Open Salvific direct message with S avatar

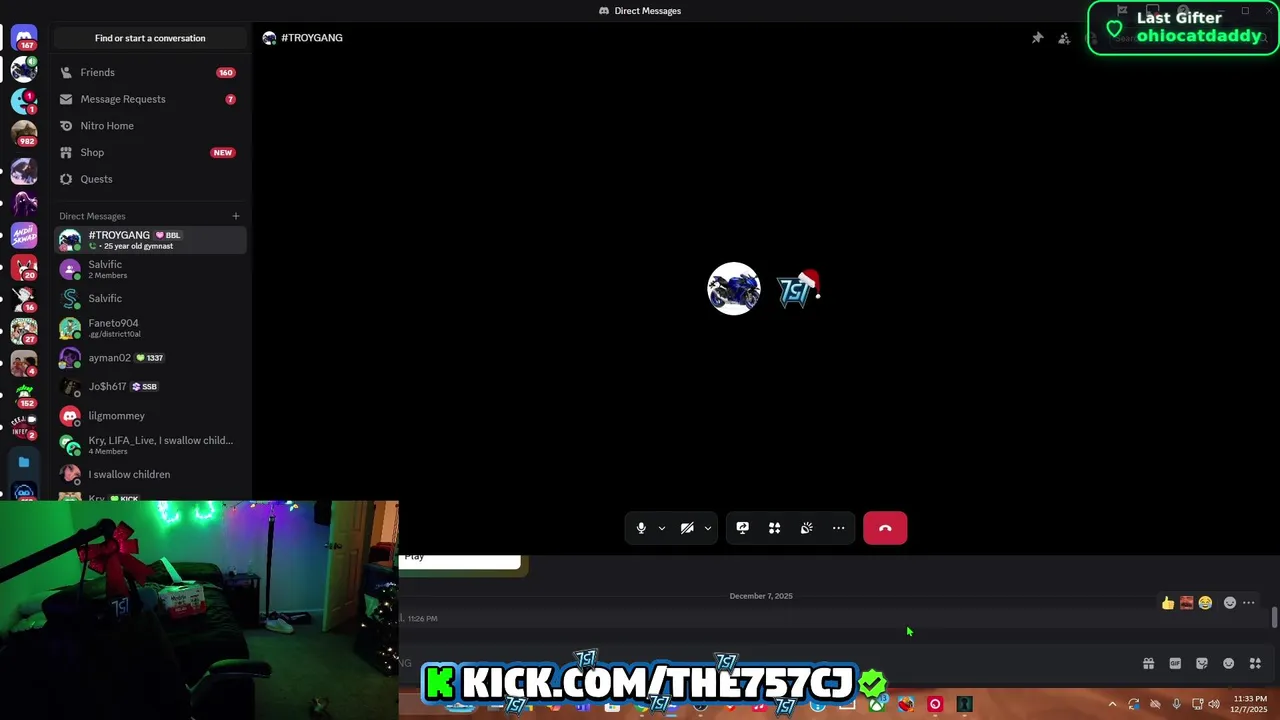click(x=150, y=298)
